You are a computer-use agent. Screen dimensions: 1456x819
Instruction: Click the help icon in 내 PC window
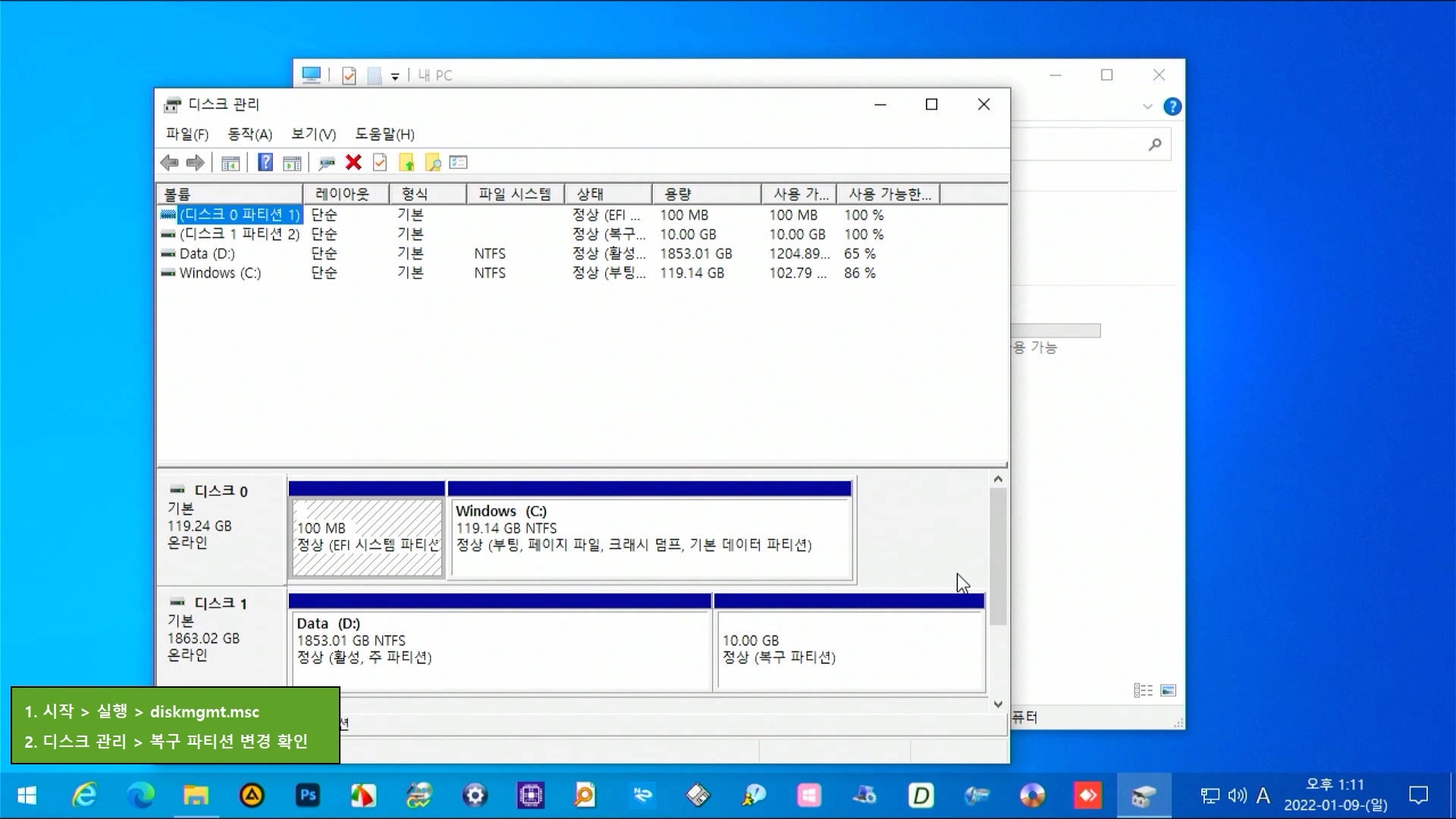[1172, 107]
